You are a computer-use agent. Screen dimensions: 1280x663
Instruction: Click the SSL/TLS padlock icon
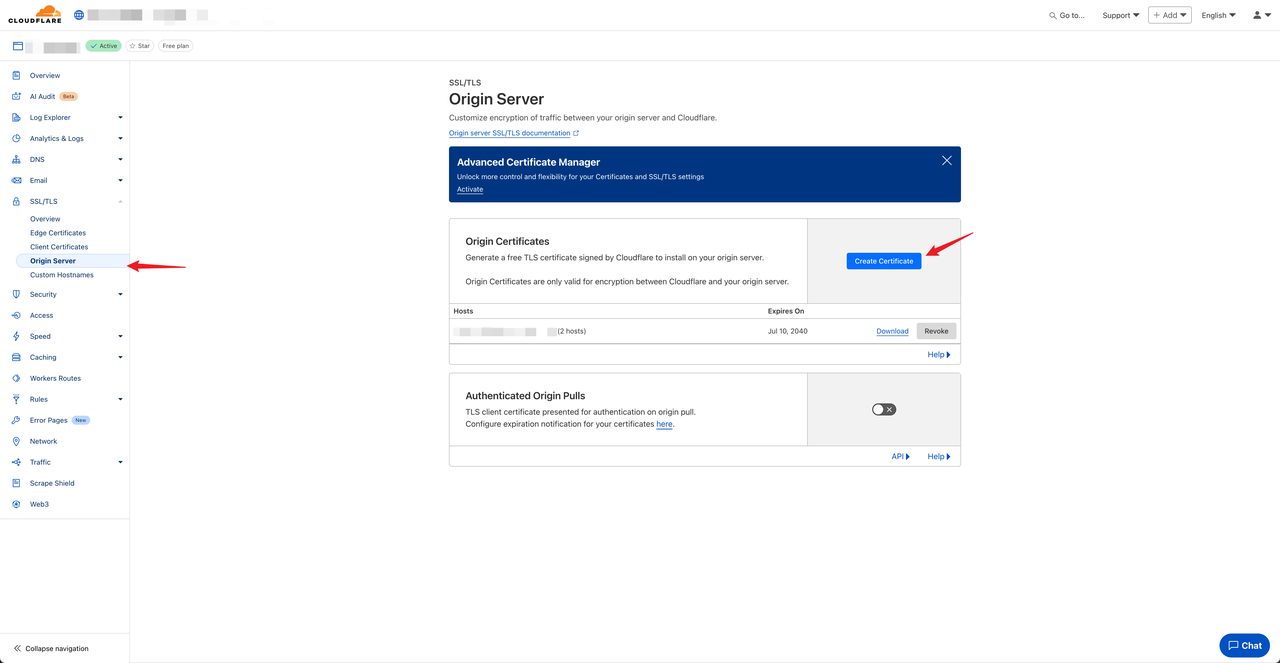[x=16, y=201]
